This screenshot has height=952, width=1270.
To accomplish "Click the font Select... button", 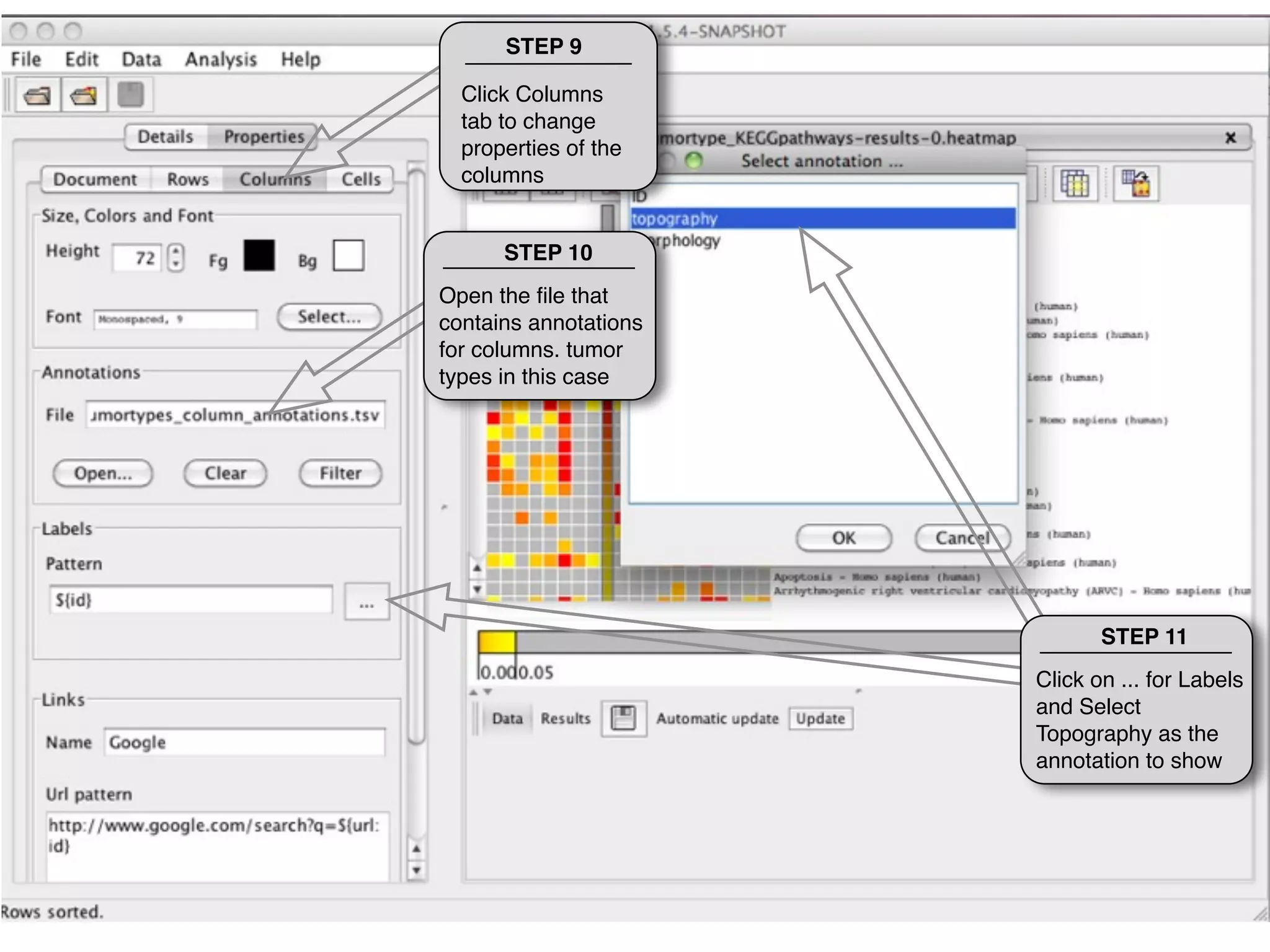I will point(329,317).
